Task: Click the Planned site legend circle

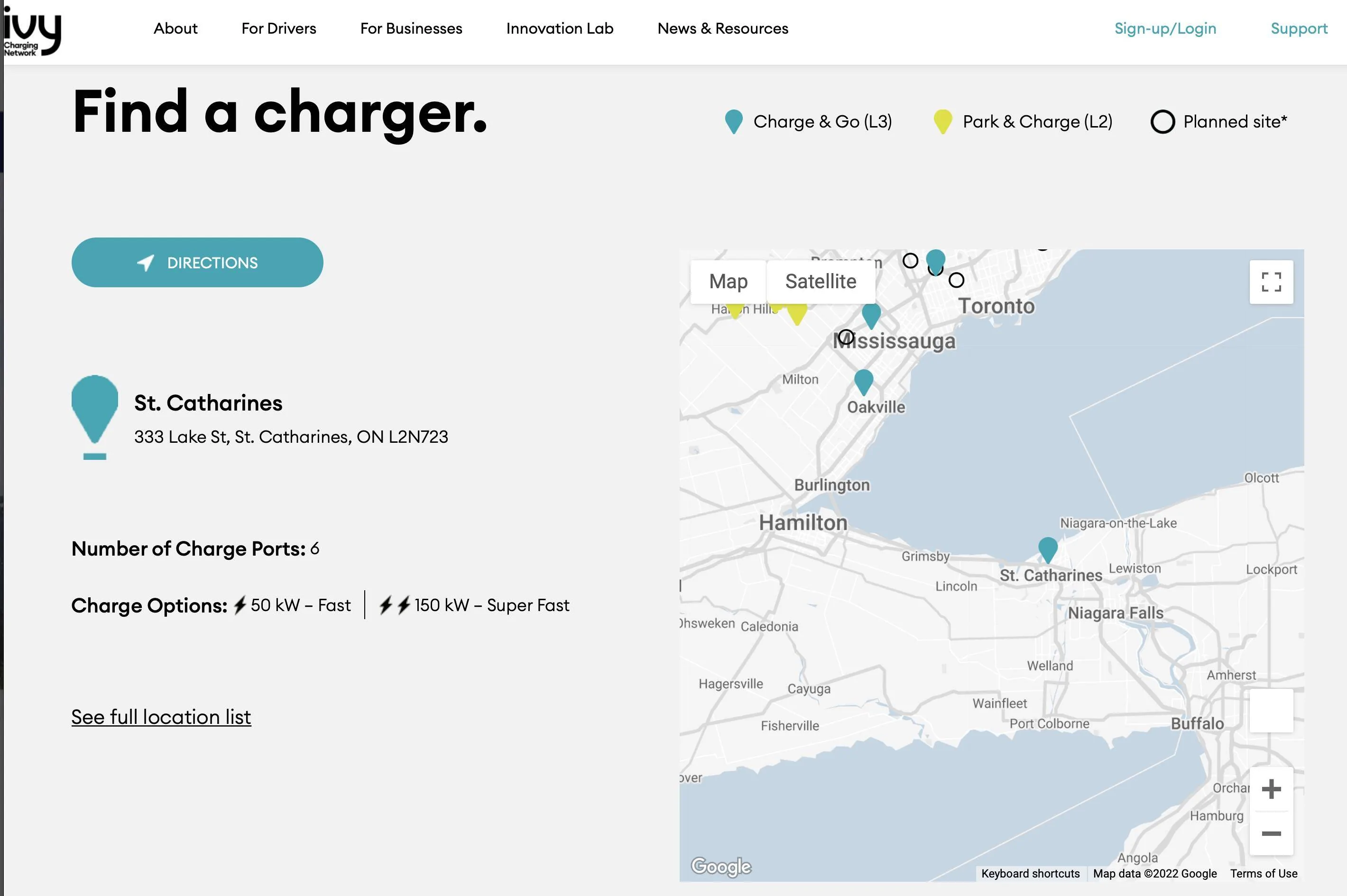Action: pos(1162,122)
